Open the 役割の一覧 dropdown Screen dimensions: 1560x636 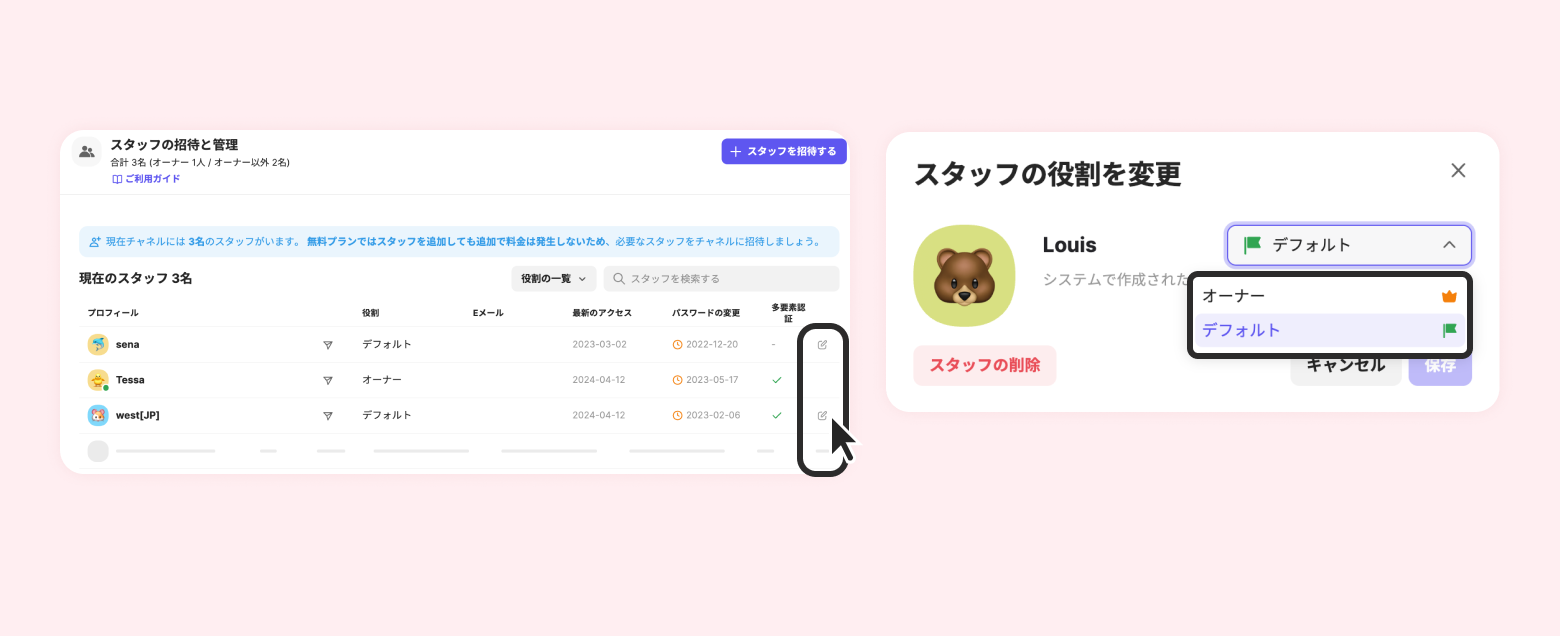coord(553,278)
